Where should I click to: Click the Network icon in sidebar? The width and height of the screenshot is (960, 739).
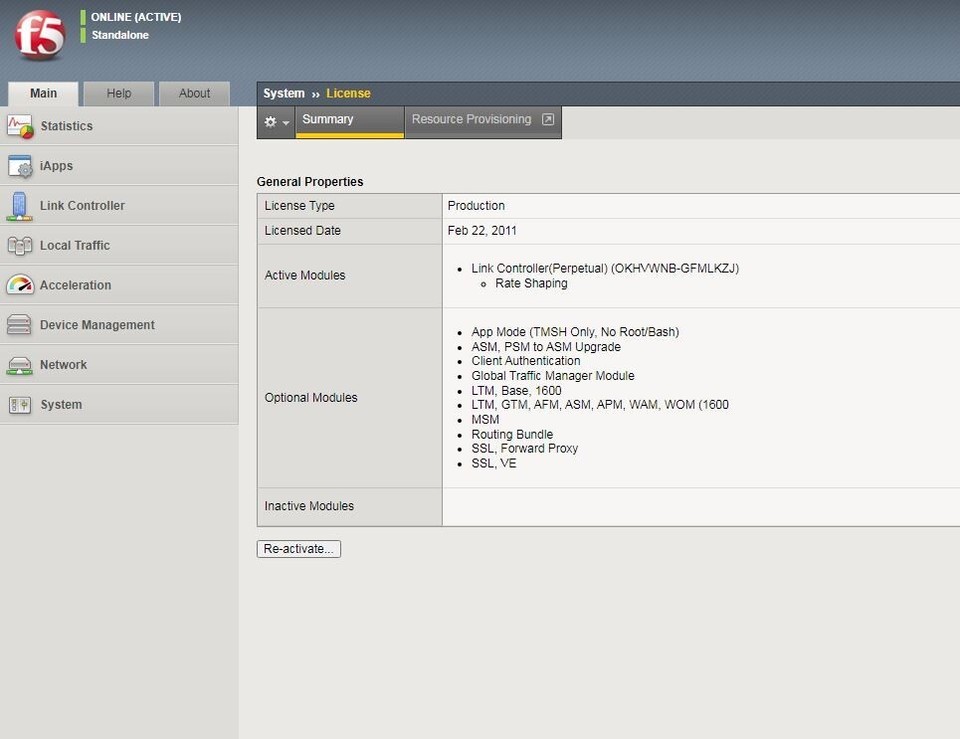[20, 365]
